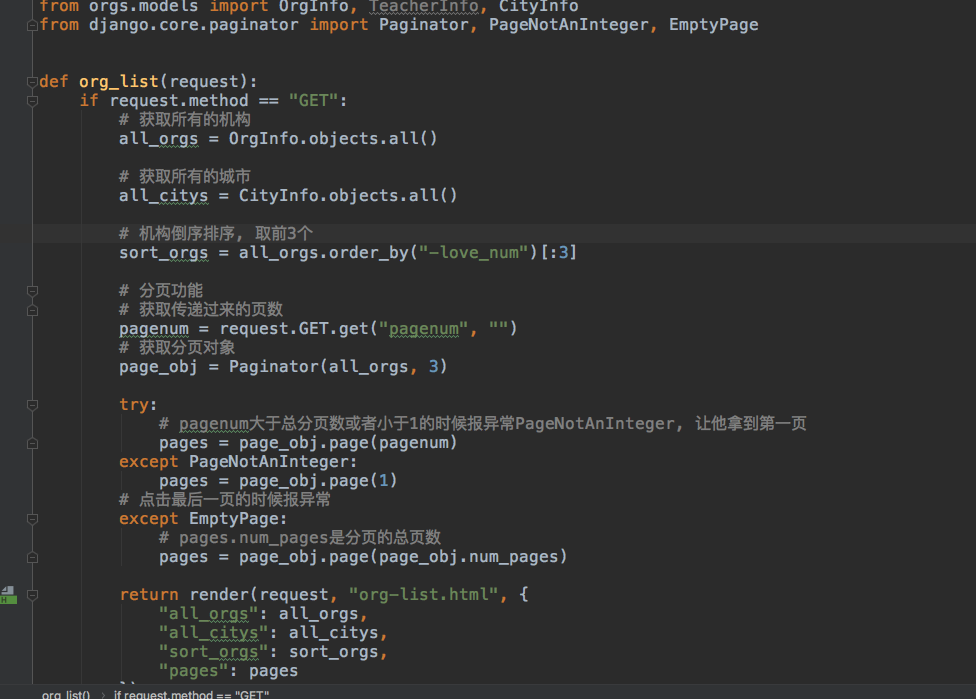Click 'page_obj.page(1)' call
The height and width of the screenshot is (699, 976).
pos(318,481)
